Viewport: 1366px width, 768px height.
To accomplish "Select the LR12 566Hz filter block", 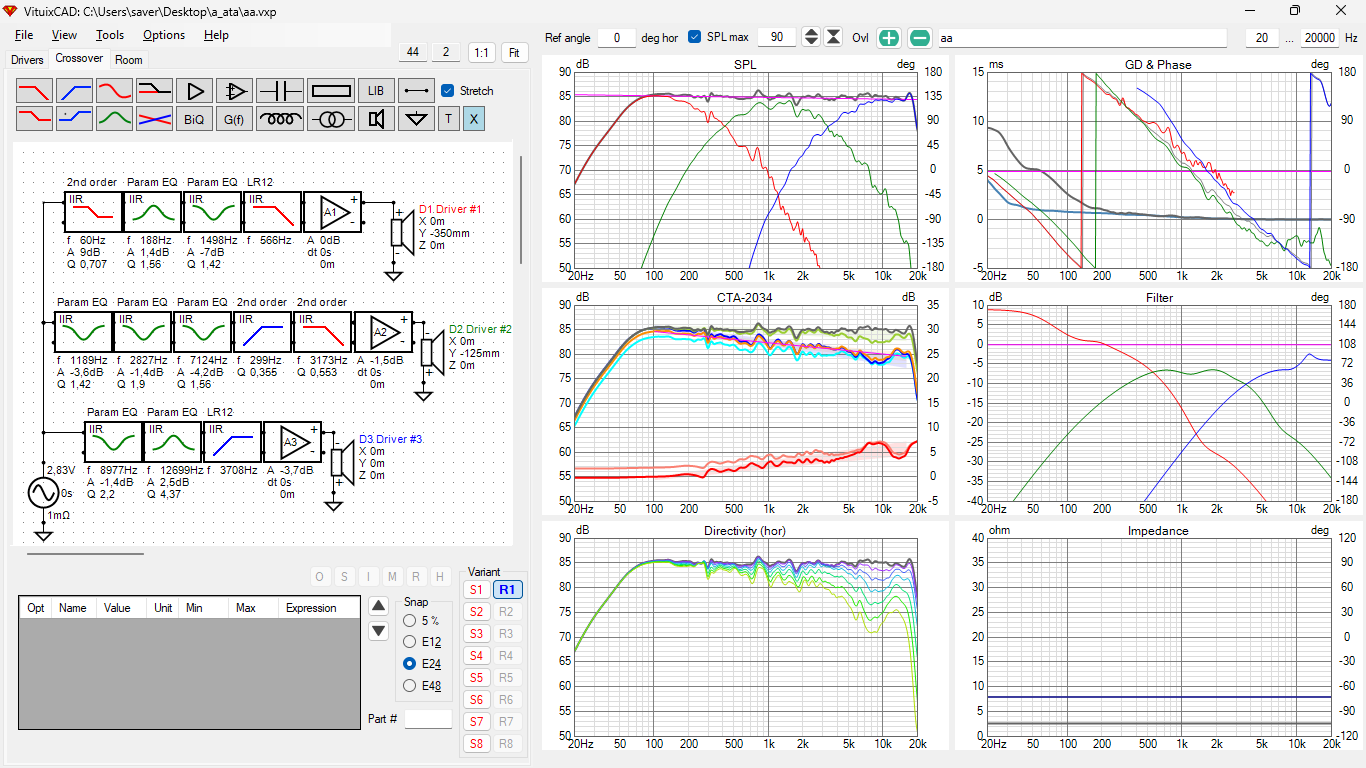I will pyautogui.click(x=273, y=212).
